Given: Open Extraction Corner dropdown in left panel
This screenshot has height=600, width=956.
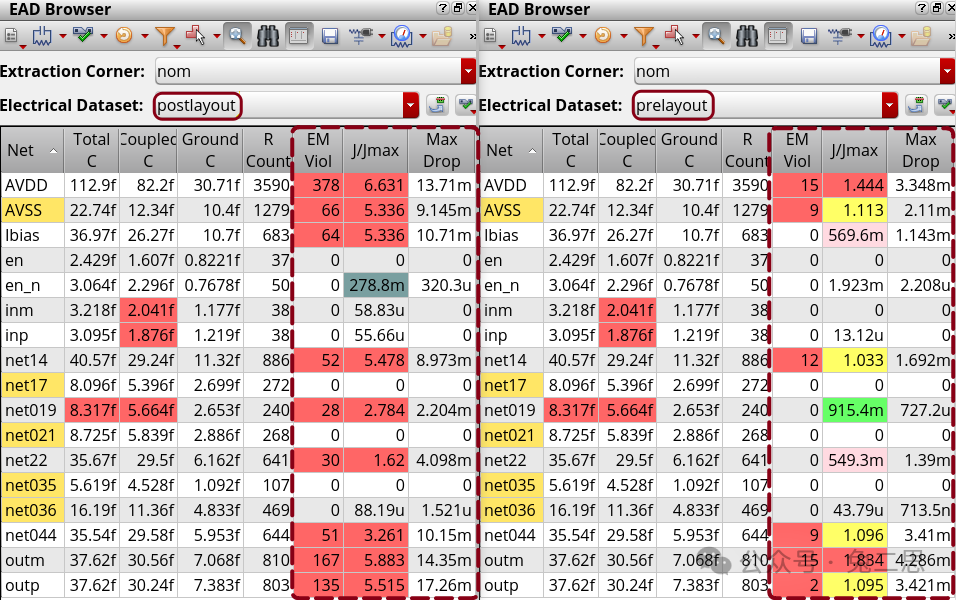Looking at the screenshot, I should pyautogui.click(x=468, y=71).
